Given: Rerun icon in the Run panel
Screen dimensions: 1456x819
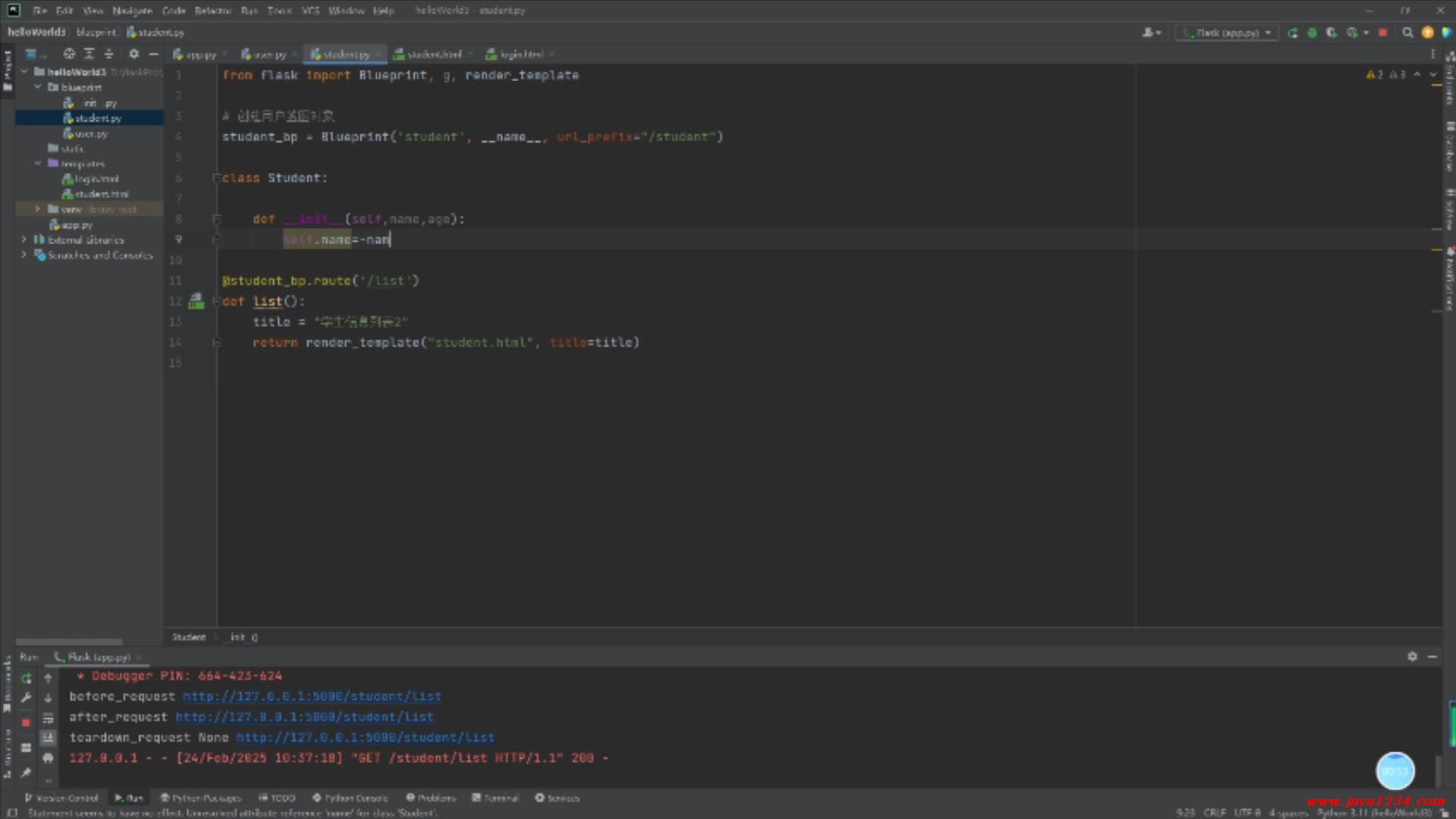Looking at the screenshot, I should 27,678.
